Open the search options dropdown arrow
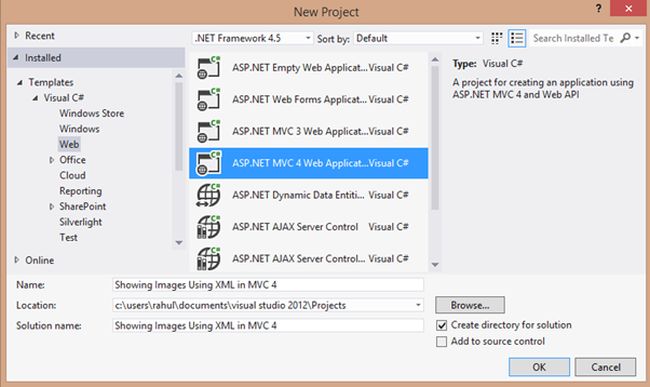650x387 pixels. [637, 38]
